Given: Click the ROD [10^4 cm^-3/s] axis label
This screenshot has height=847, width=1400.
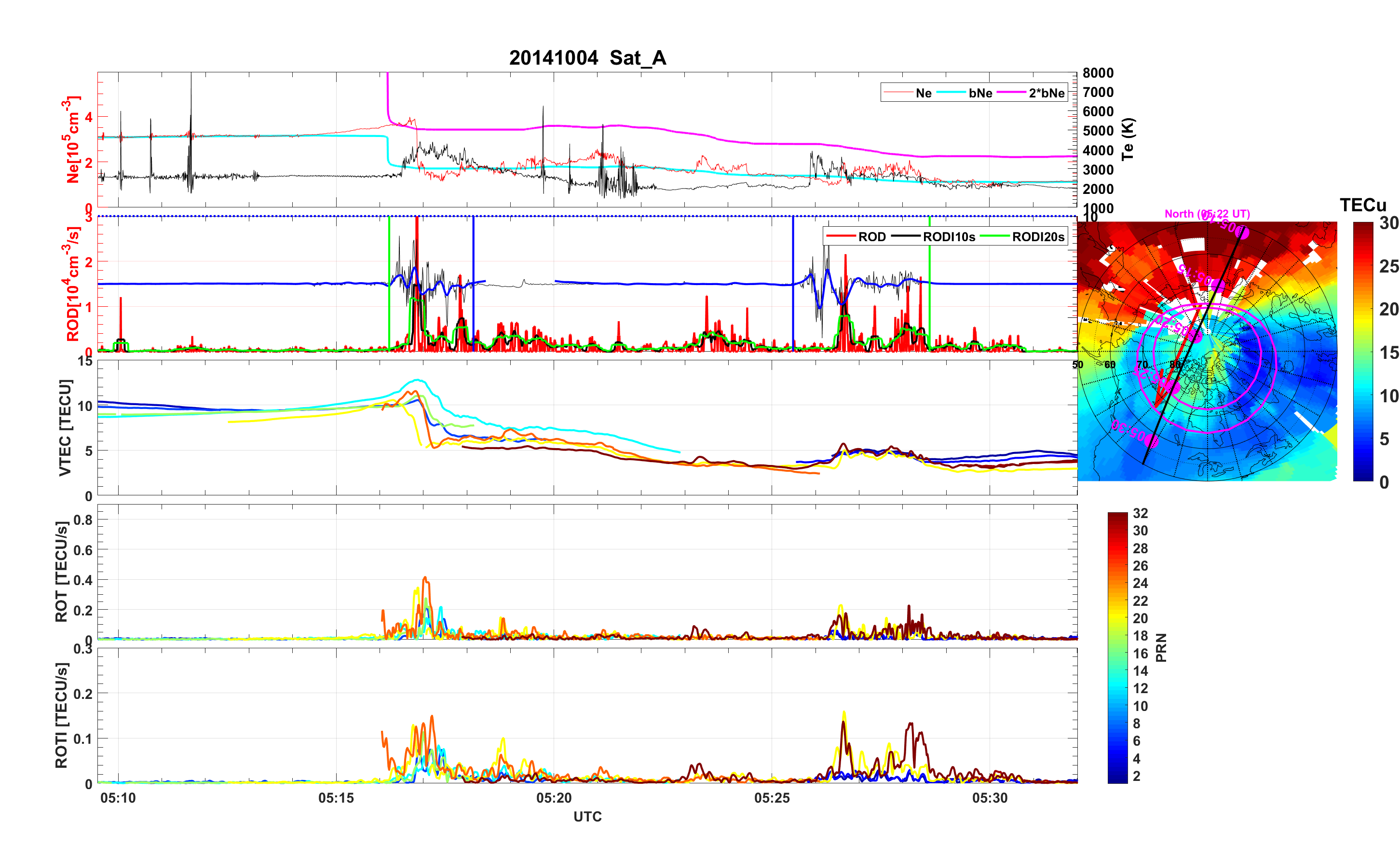Looking at the screenshot, I should [x=71, y=284].
